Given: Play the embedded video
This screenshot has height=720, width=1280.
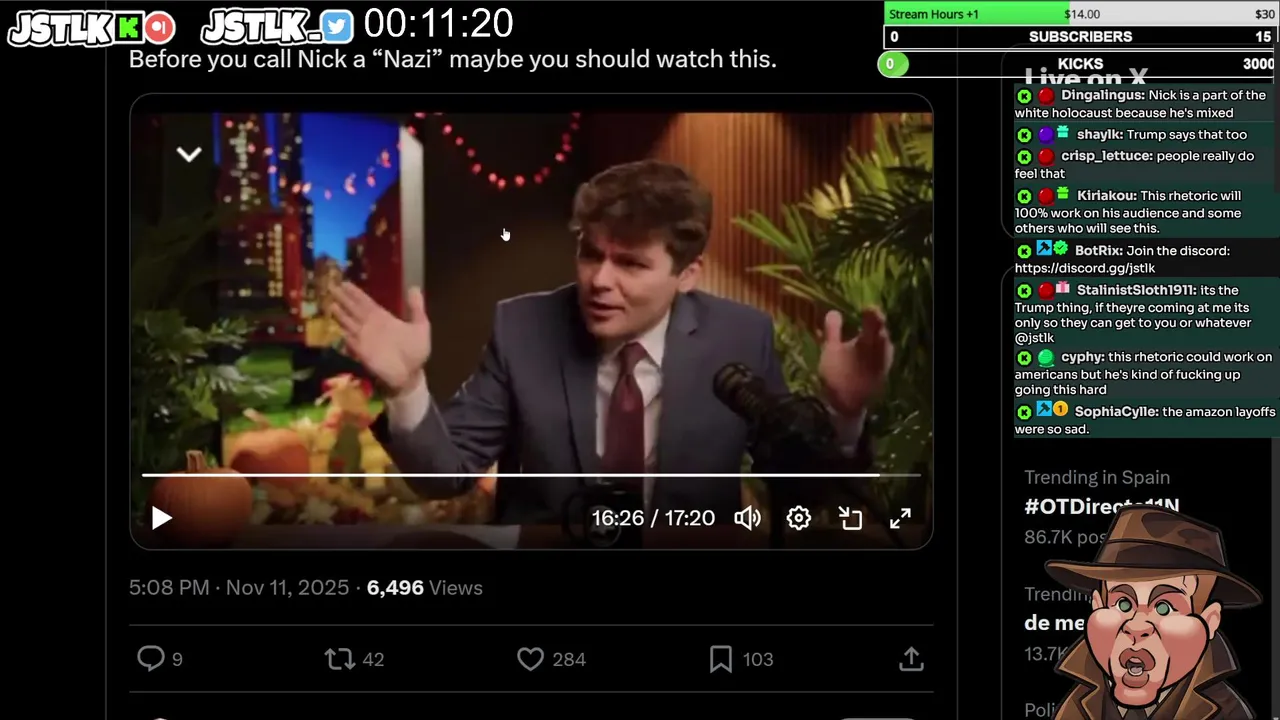Looking at the screenshot, I should [161, 518].
